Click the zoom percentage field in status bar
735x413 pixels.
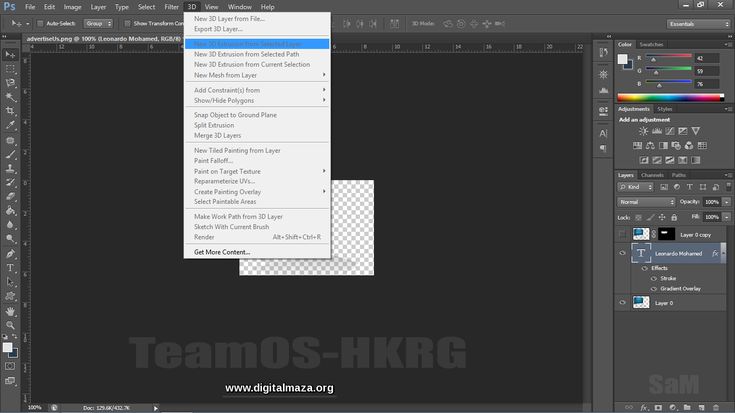35,407
